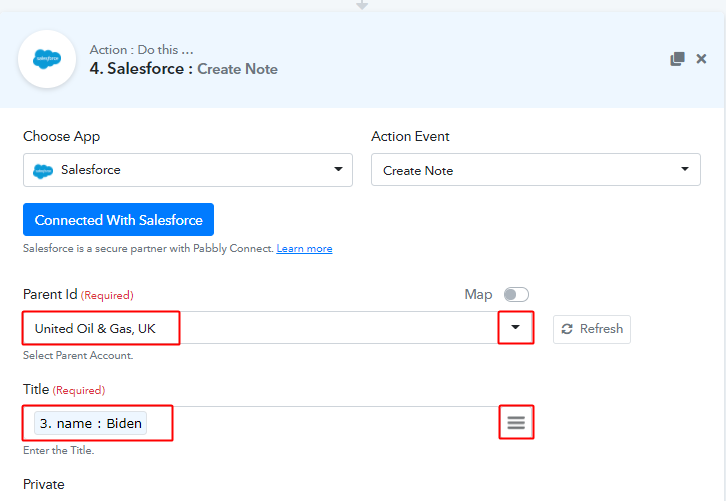Screen dimensions: 726x501
Task: Click the Enter the Title. hint text
Action: point(59,451)
